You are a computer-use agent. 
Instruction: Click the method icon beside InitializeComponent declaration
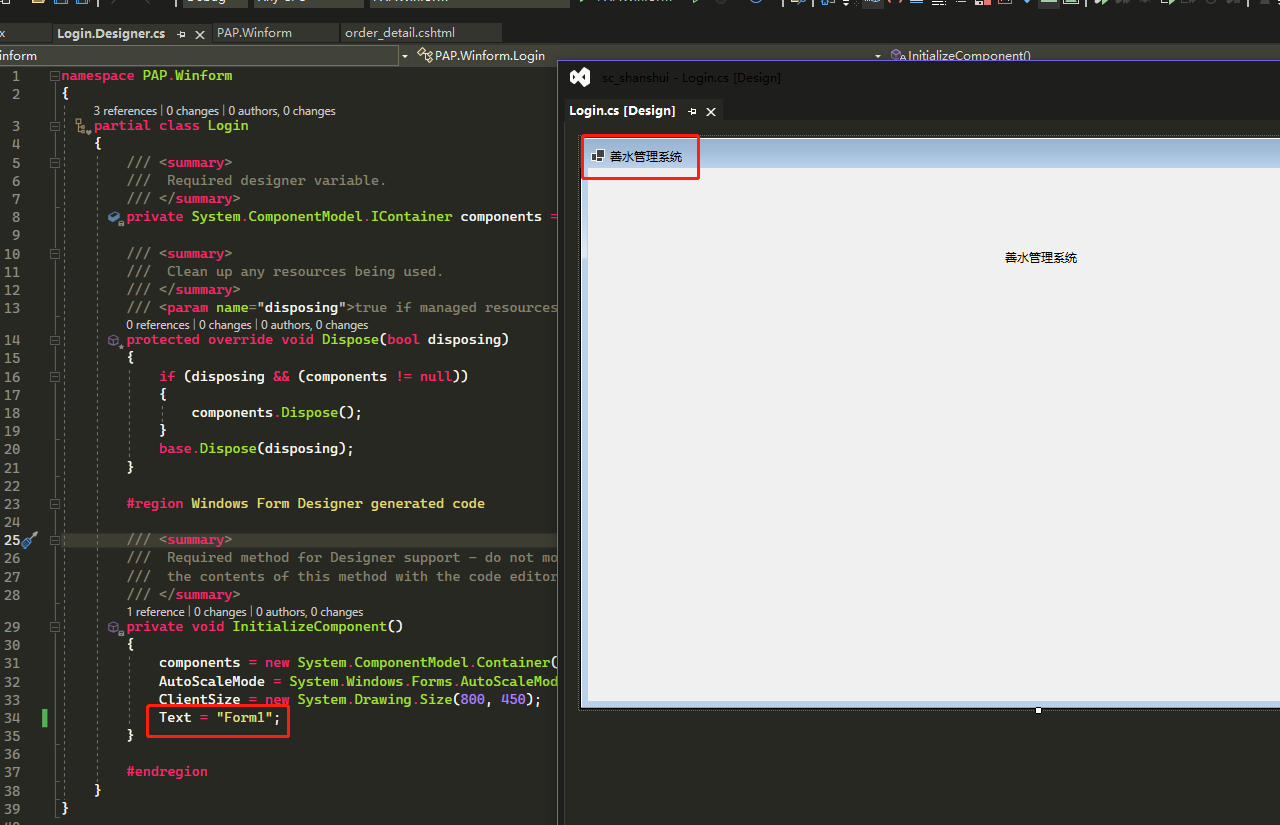pos(115,627)
